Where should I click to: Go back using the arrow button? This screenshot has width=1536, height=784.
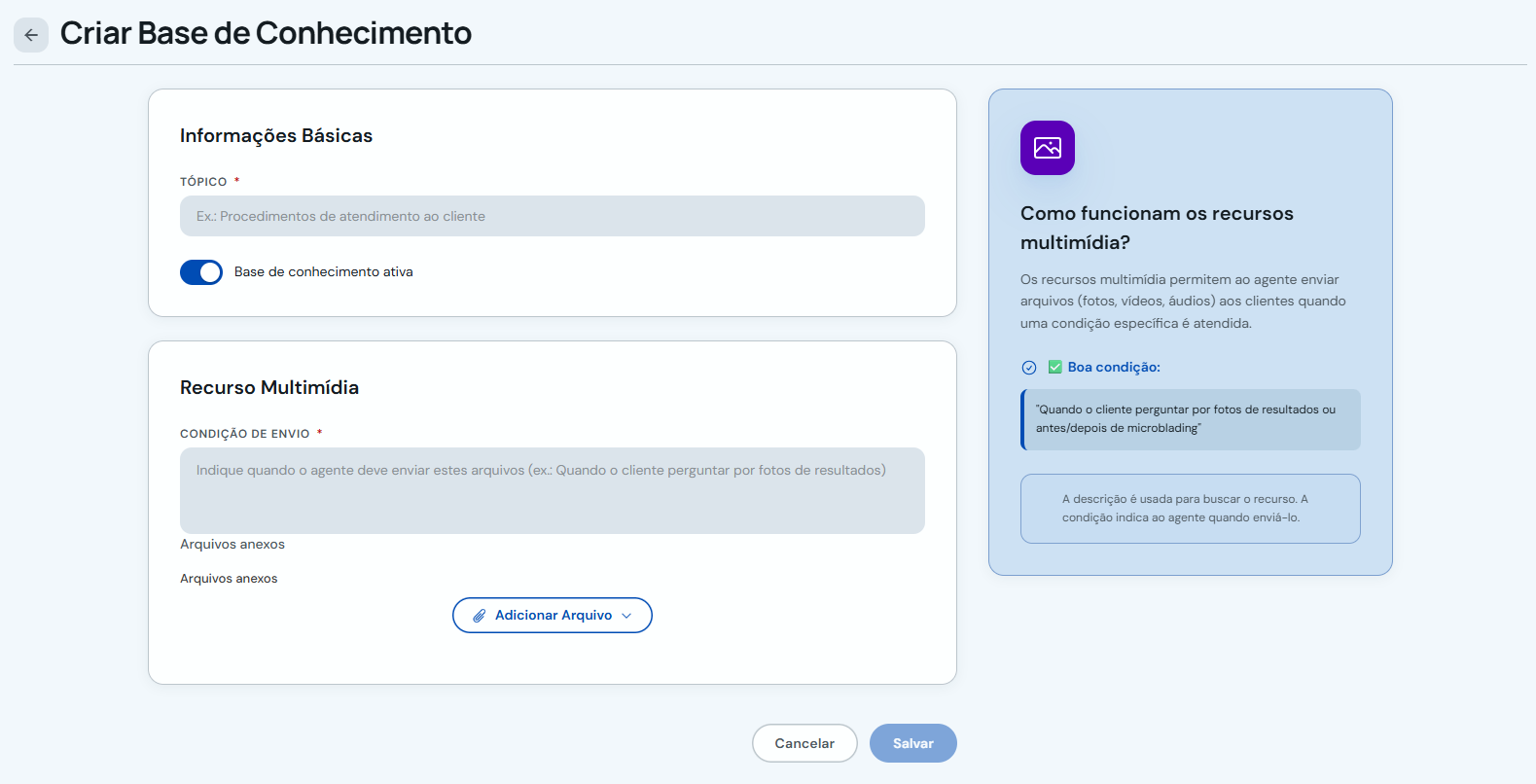point(31,35)
